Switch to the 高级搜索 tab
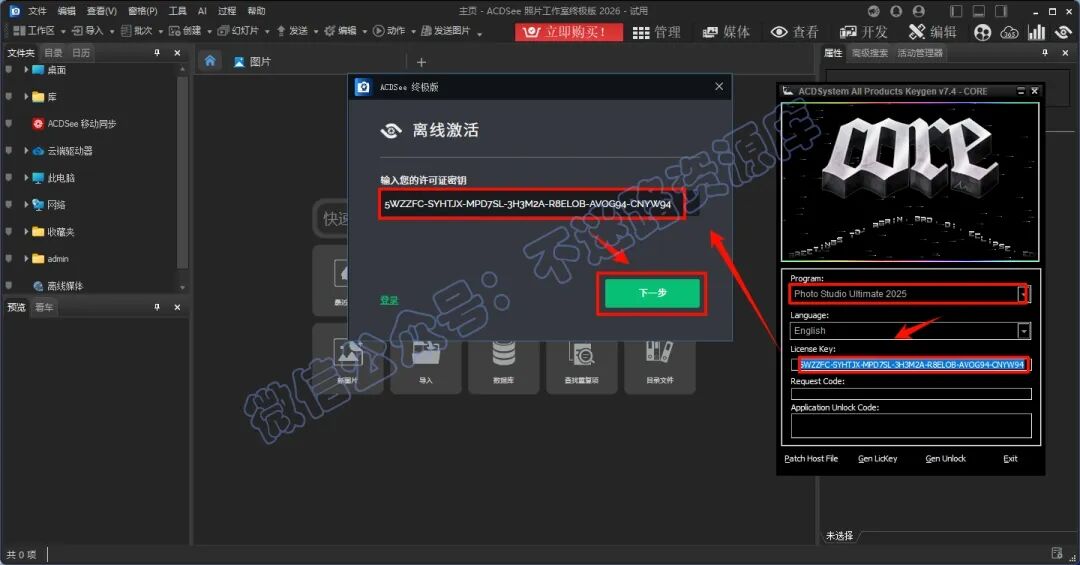The width and height of the screenshot is (1080, 565). tap(869, 53)
